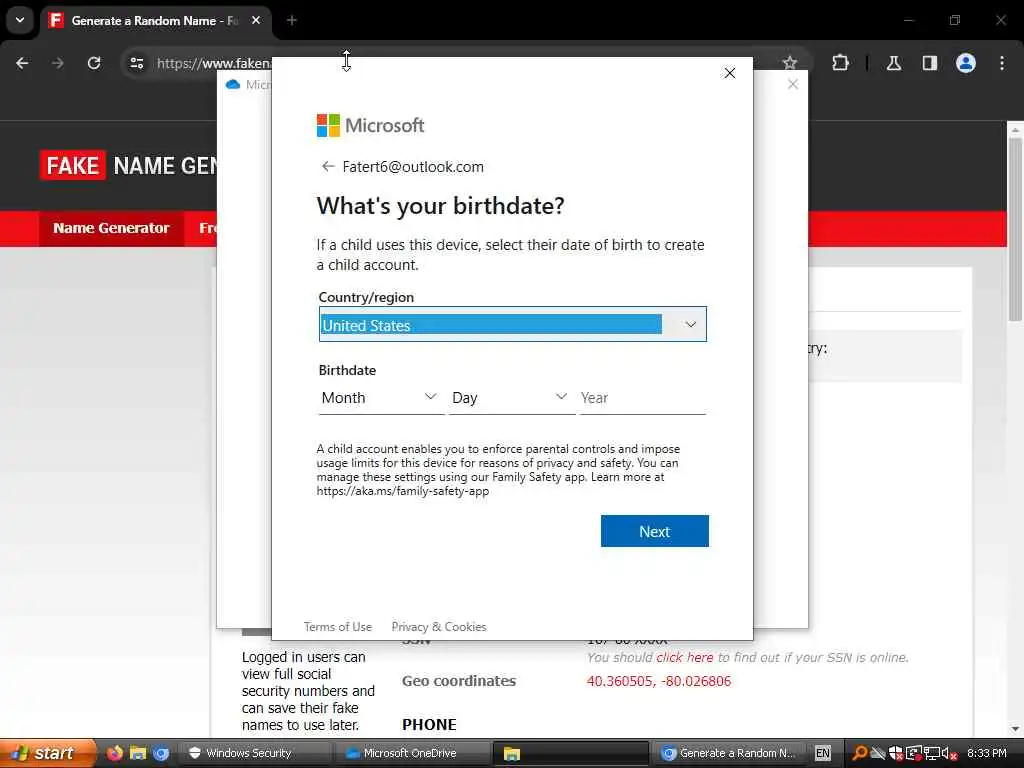Switch to Windows Security taskbar item
The height and width of the screenshot is (768, 1024).
tap(255, 753)
